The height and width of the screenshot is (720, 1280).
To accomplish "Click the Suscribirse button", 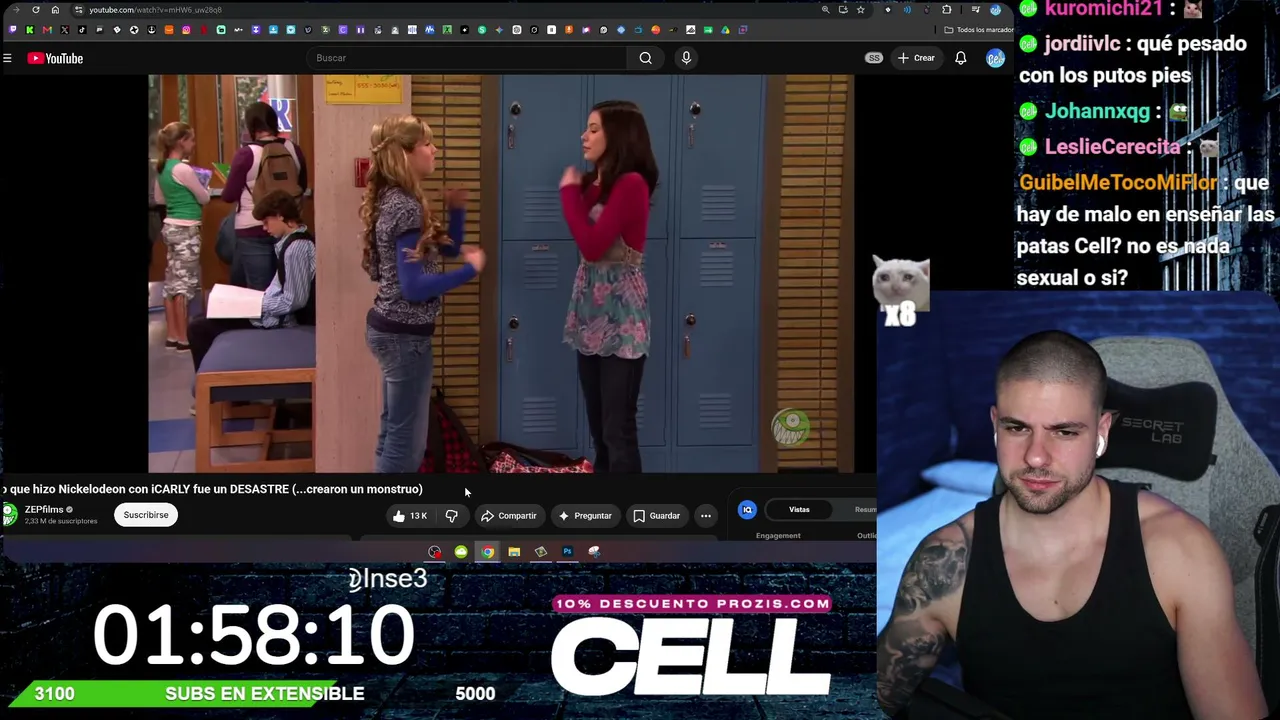I will (146, 515).
